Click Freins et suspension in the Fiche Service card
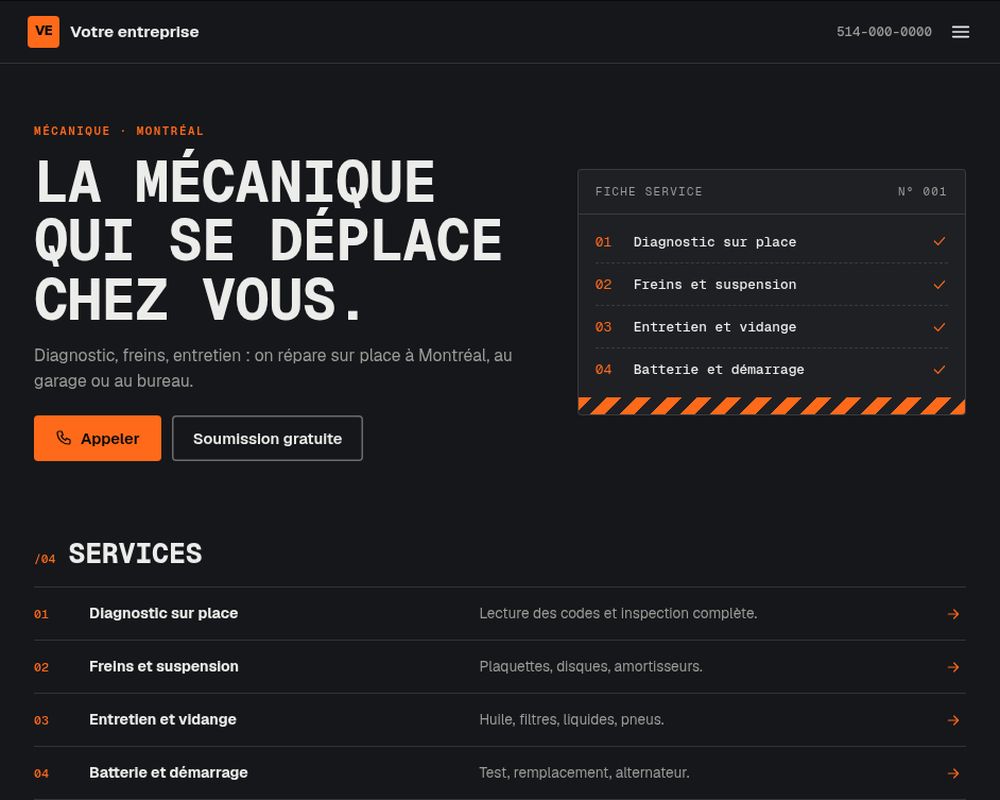This screenshot has width=1000, height=800. [x=714, y=285]
